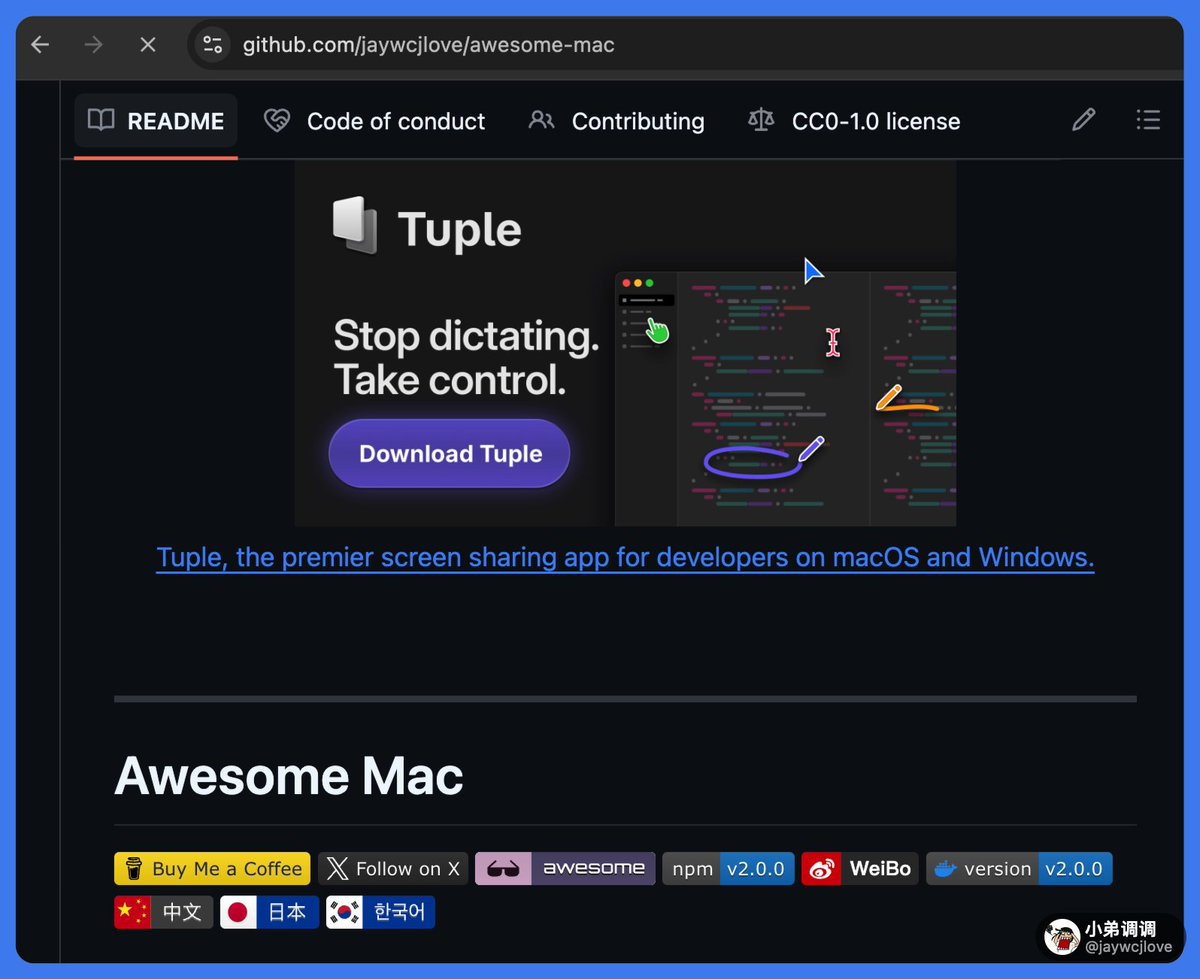Click the docker version v2.0.0 badge
The image size is (1200, 979).
[1019, 869]
